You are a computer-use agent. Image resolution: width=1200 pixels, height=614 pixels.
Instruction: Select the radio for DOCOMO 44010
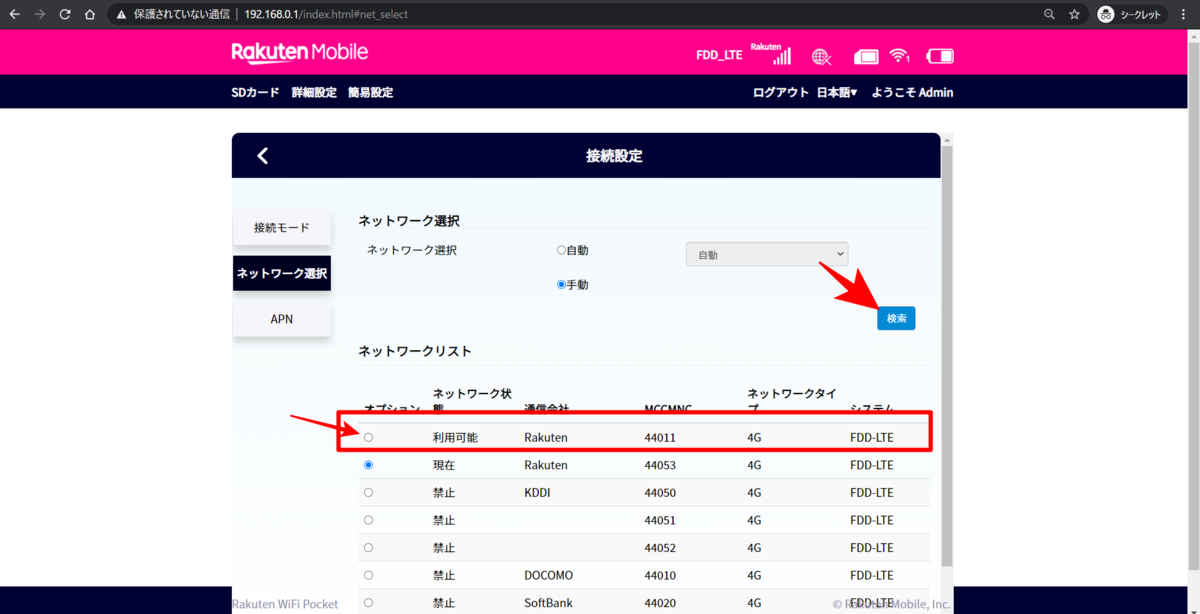[368, 575]
